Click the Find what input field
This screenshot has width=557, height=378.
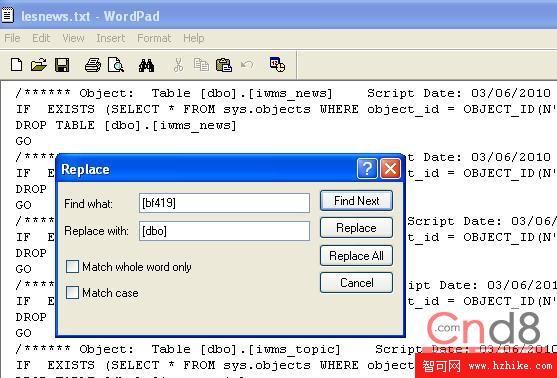point(224,203)
